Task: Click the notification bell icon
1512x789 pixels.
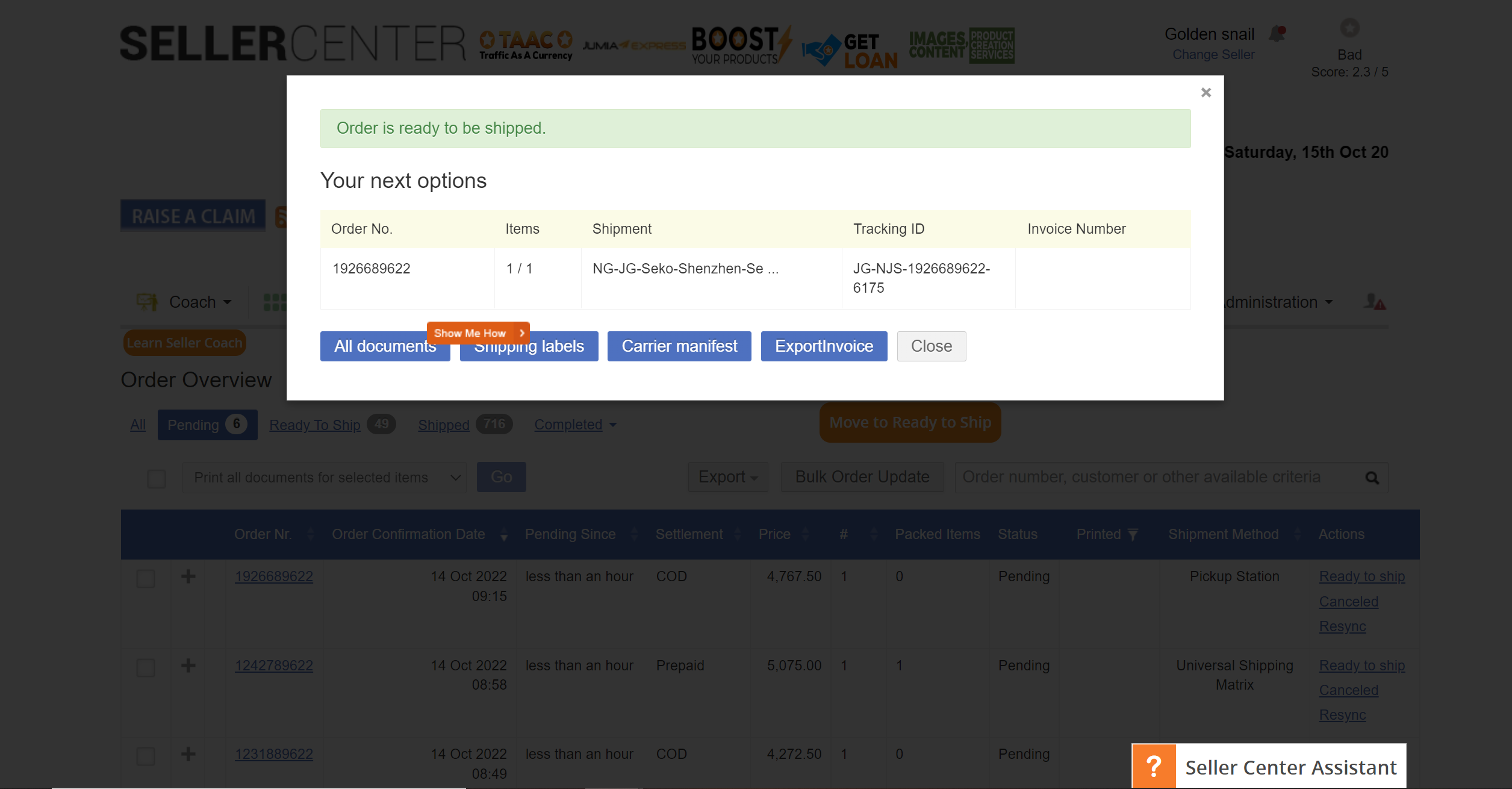Action: pyautogui.click(x=1277, y=34)
